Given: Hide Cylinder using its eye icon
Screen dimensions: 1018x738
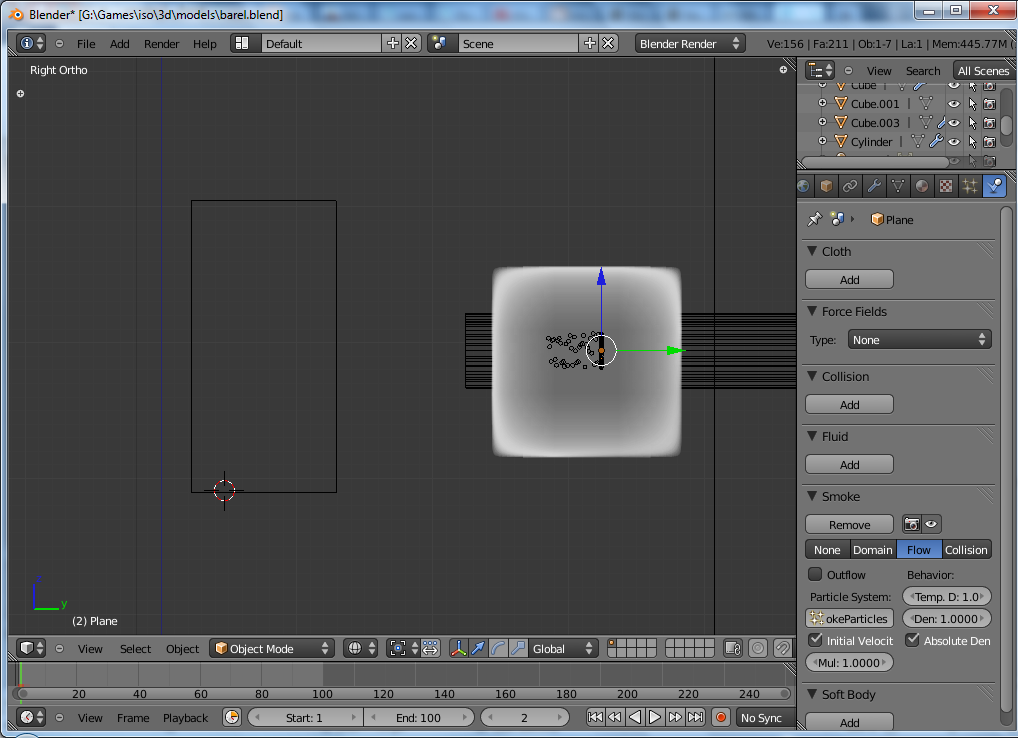Looking at the screenshot, I should tap(954, 141).
